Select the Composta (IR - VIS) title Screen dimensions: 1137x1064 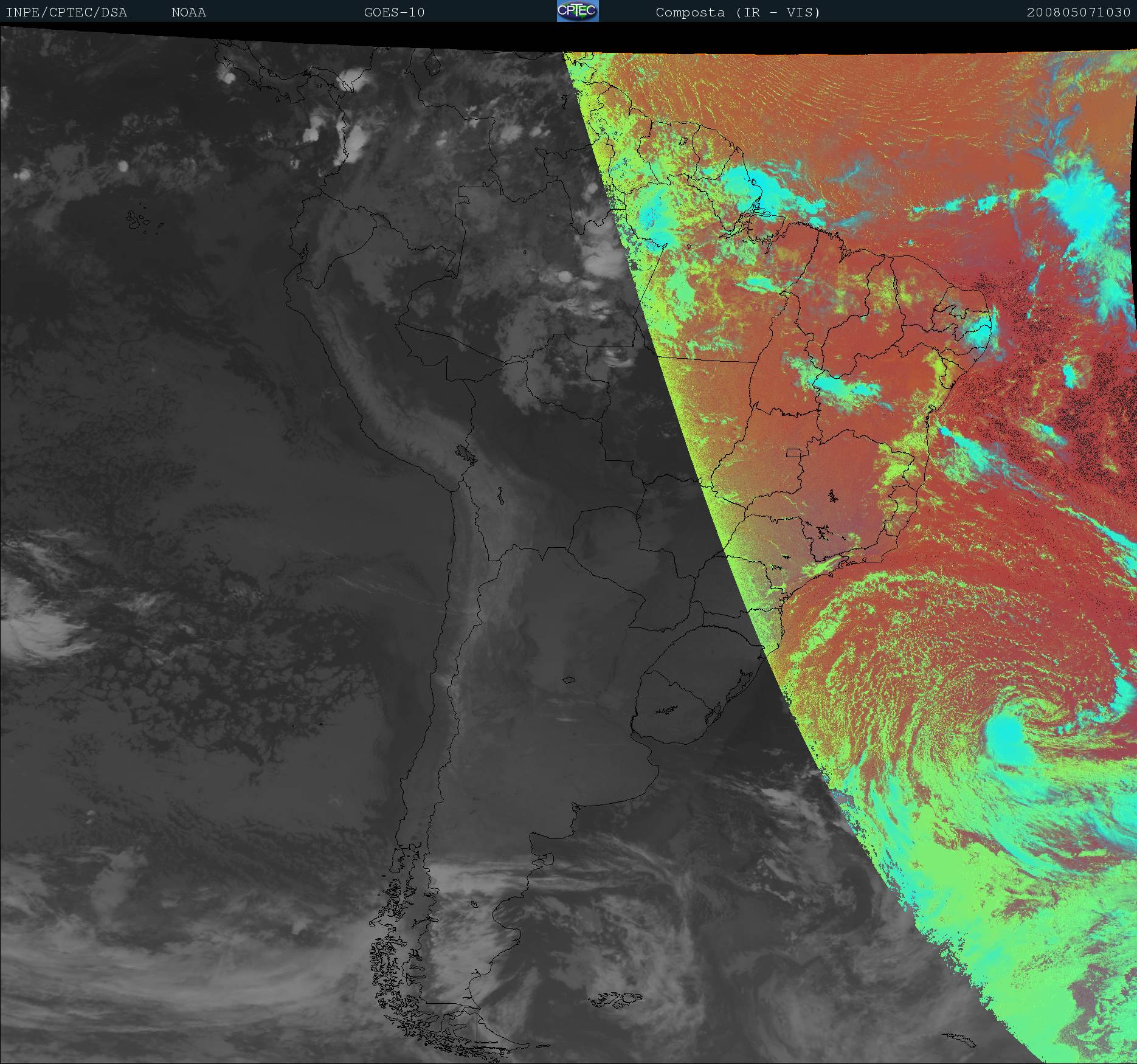738,13
